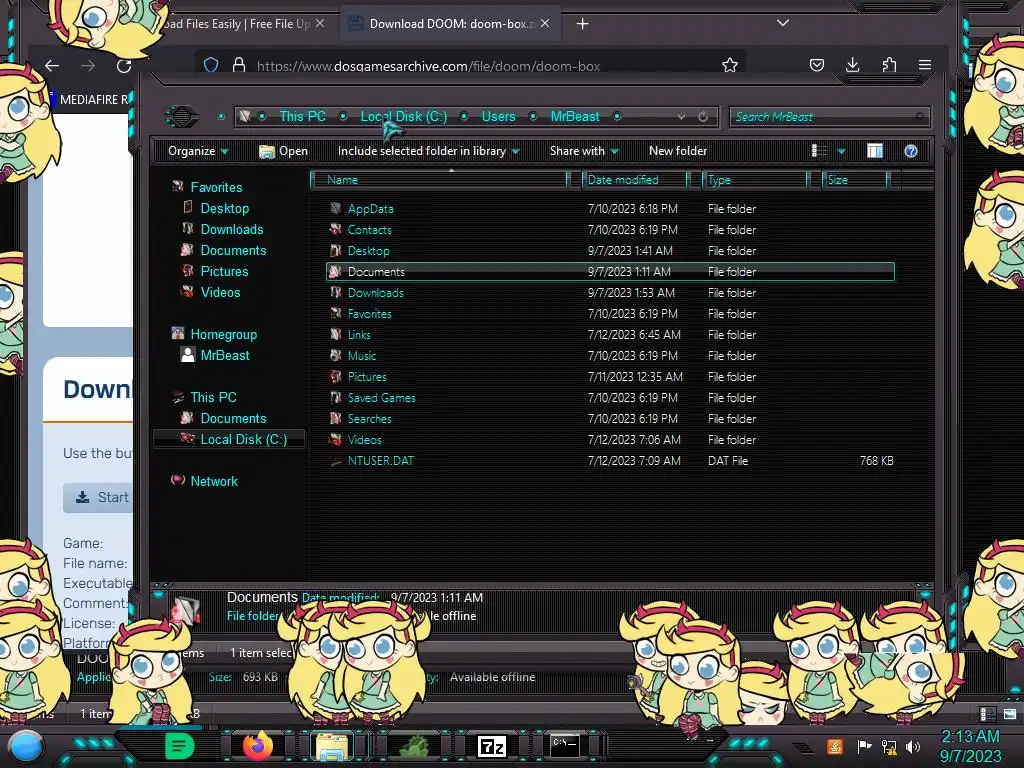Close the Download DOOM tab
Image resolution: width=1024 pixels, height=768 pixels.
point(545,24)
